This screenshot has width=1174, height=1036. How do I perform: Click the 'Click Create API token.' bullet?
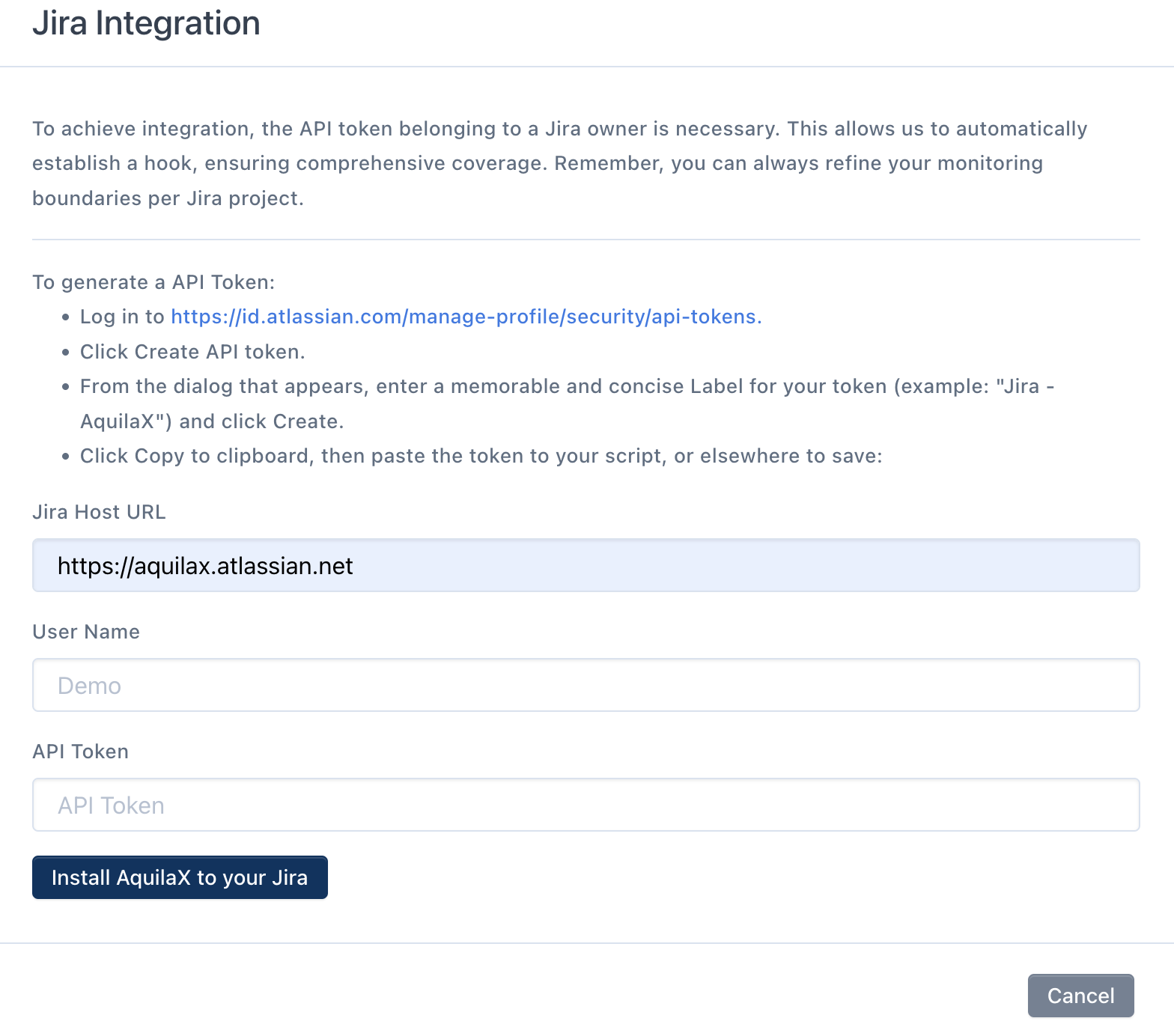pyautogui.click(x=192, y=352)
